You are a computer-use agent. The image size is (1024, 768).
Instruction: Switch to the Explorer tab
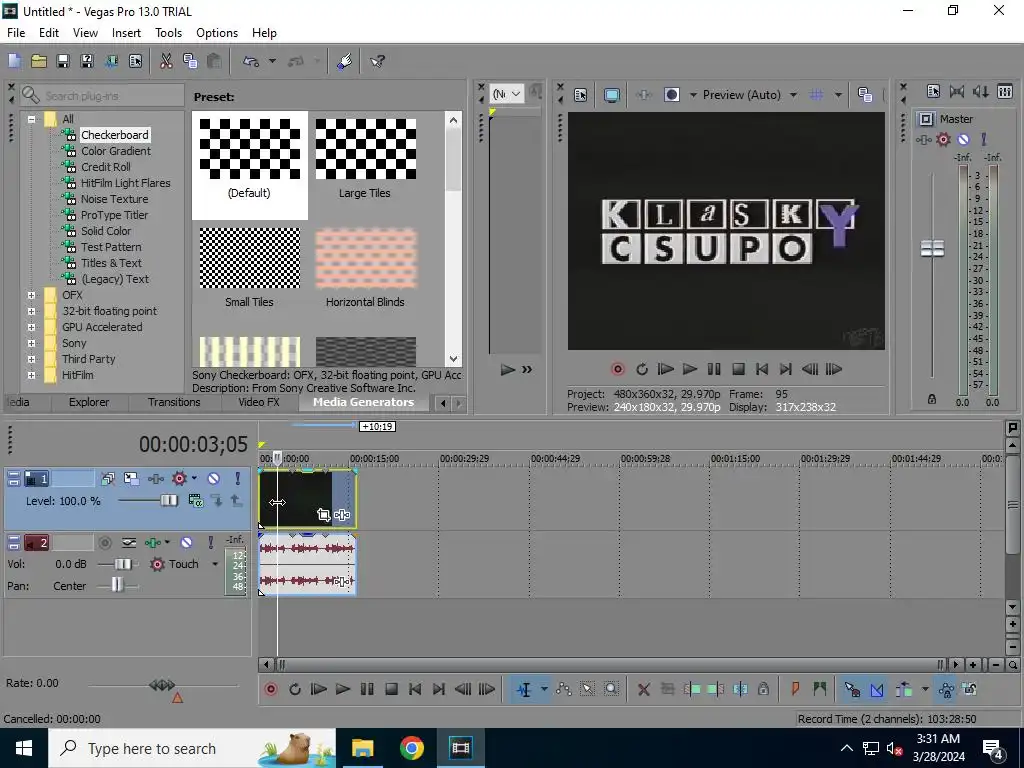pyautogui.click(x=89, y=402)
